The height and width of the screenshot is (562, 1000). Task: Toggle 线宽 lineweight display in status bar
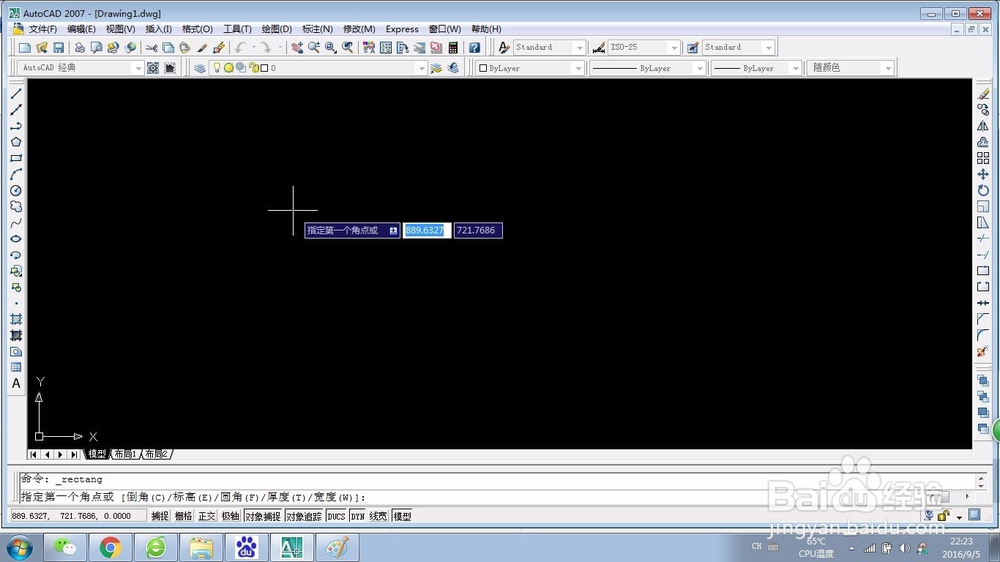click(x=378, y=516)
